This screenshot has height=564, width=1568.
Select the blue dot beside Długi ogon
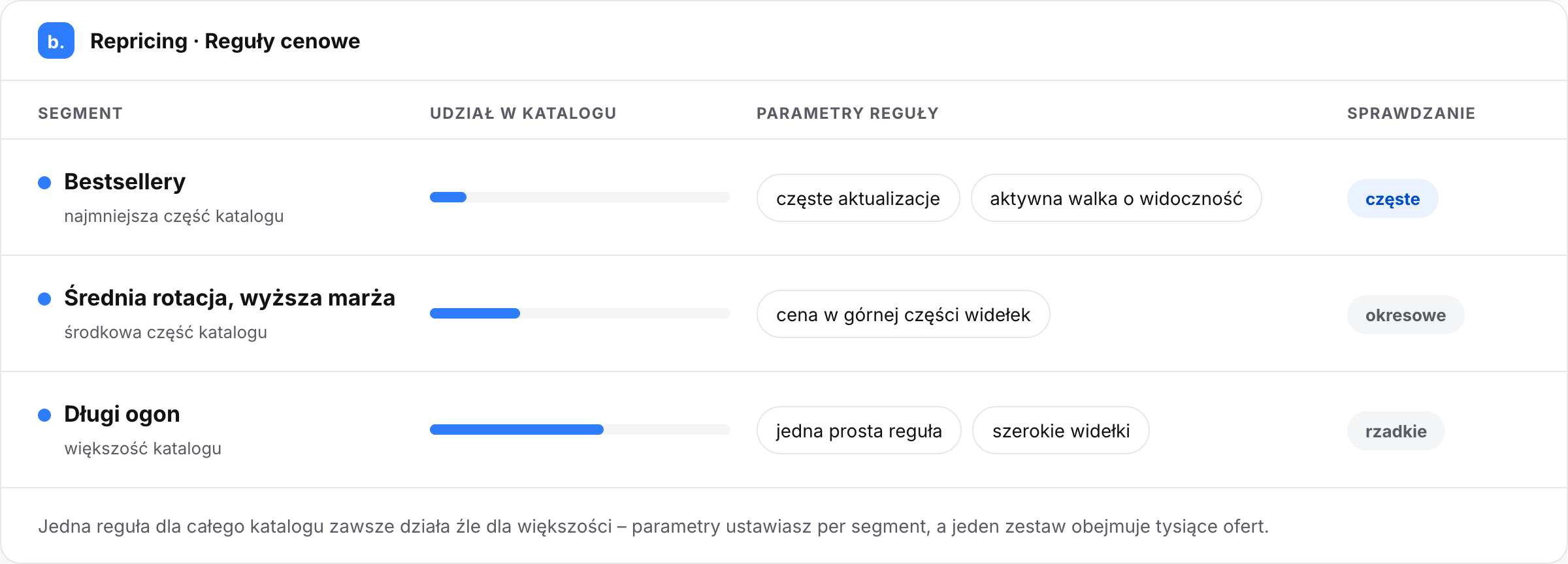click(44, 415)
